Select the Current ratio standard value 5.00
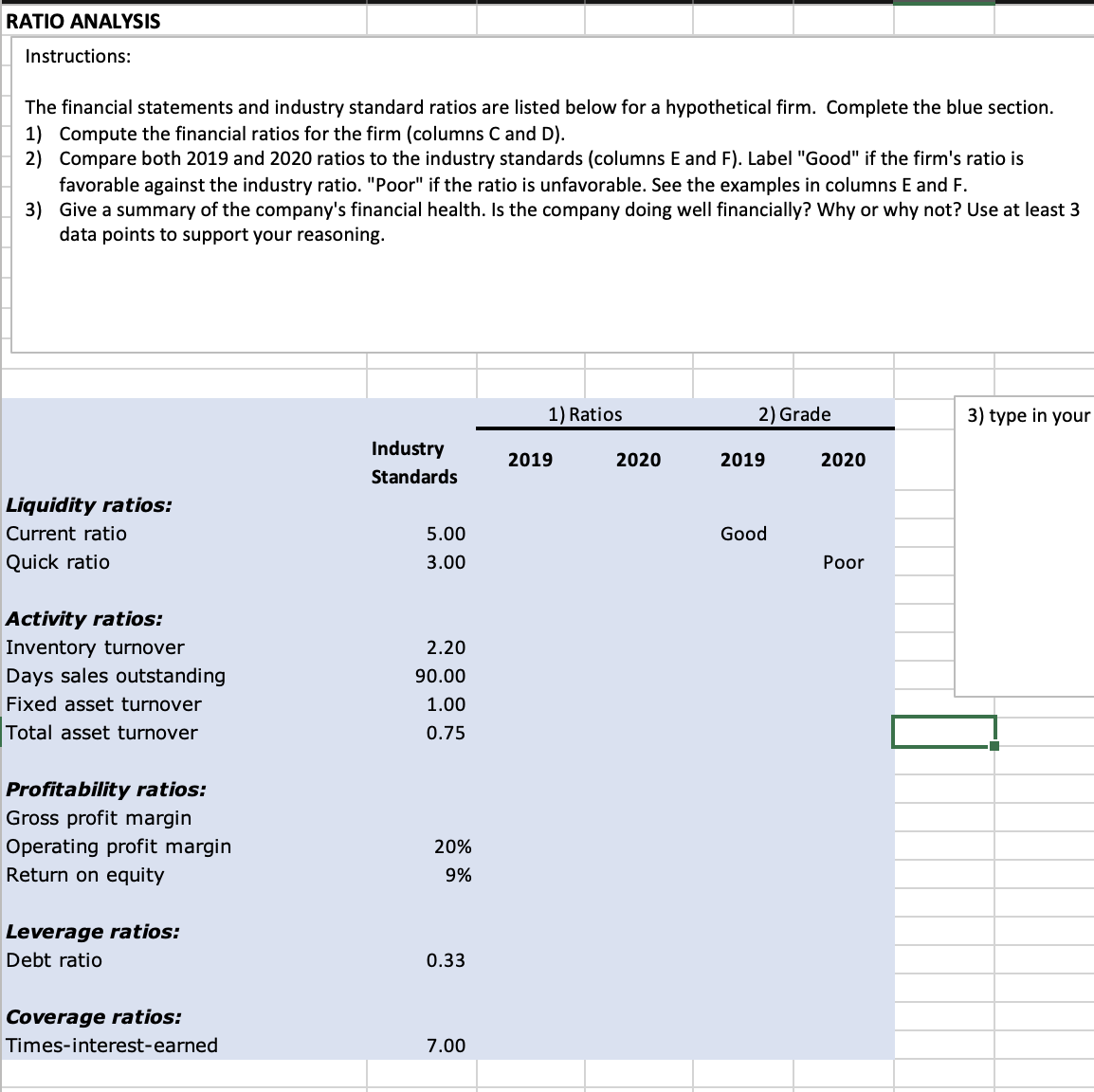Image resolution: width=1094 pixels, height=1092 pixels. (x=446, y=534)
